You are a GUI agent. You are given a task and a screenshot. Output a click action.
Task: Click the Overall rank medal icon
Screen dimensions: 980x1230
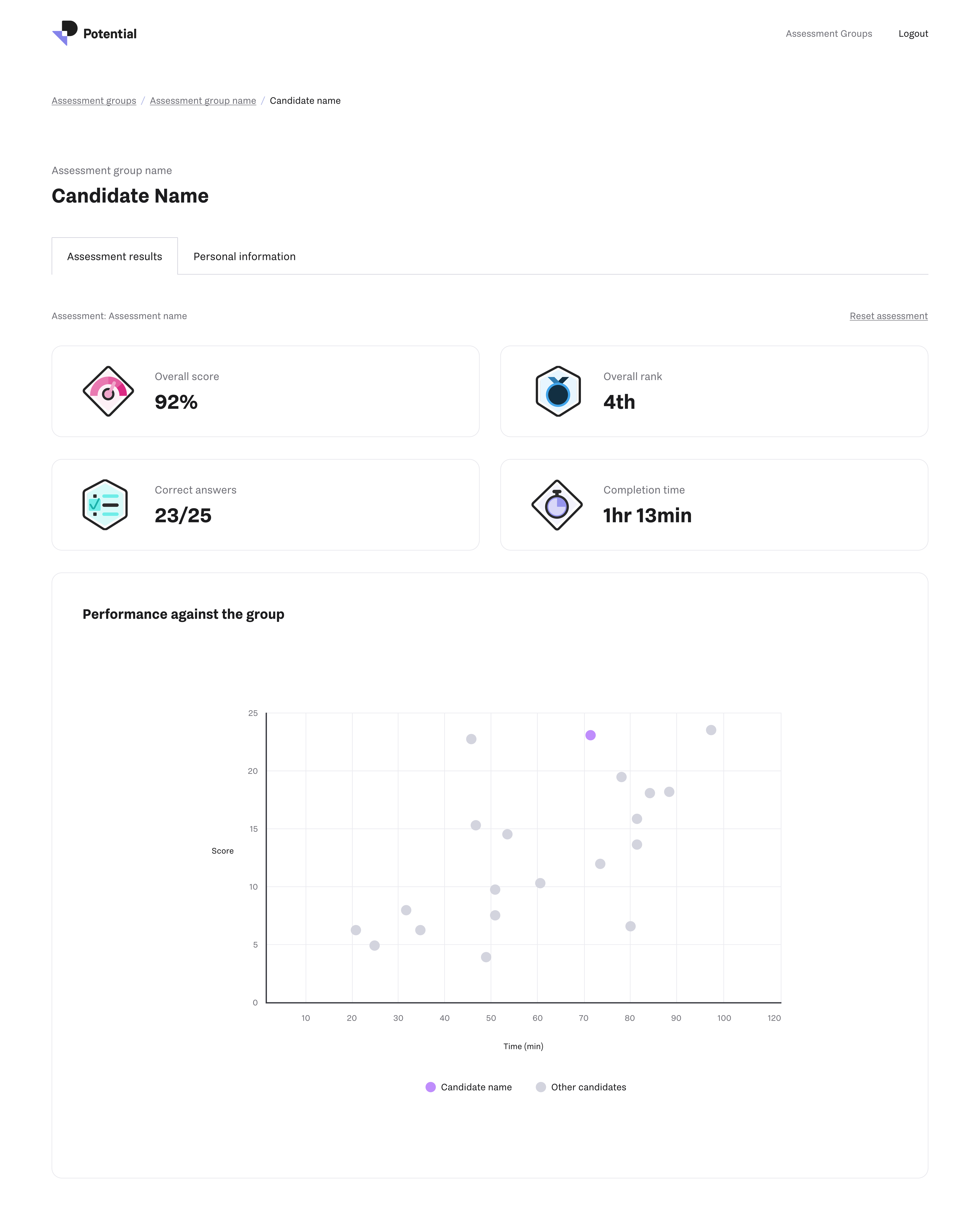tap(558, 391)
